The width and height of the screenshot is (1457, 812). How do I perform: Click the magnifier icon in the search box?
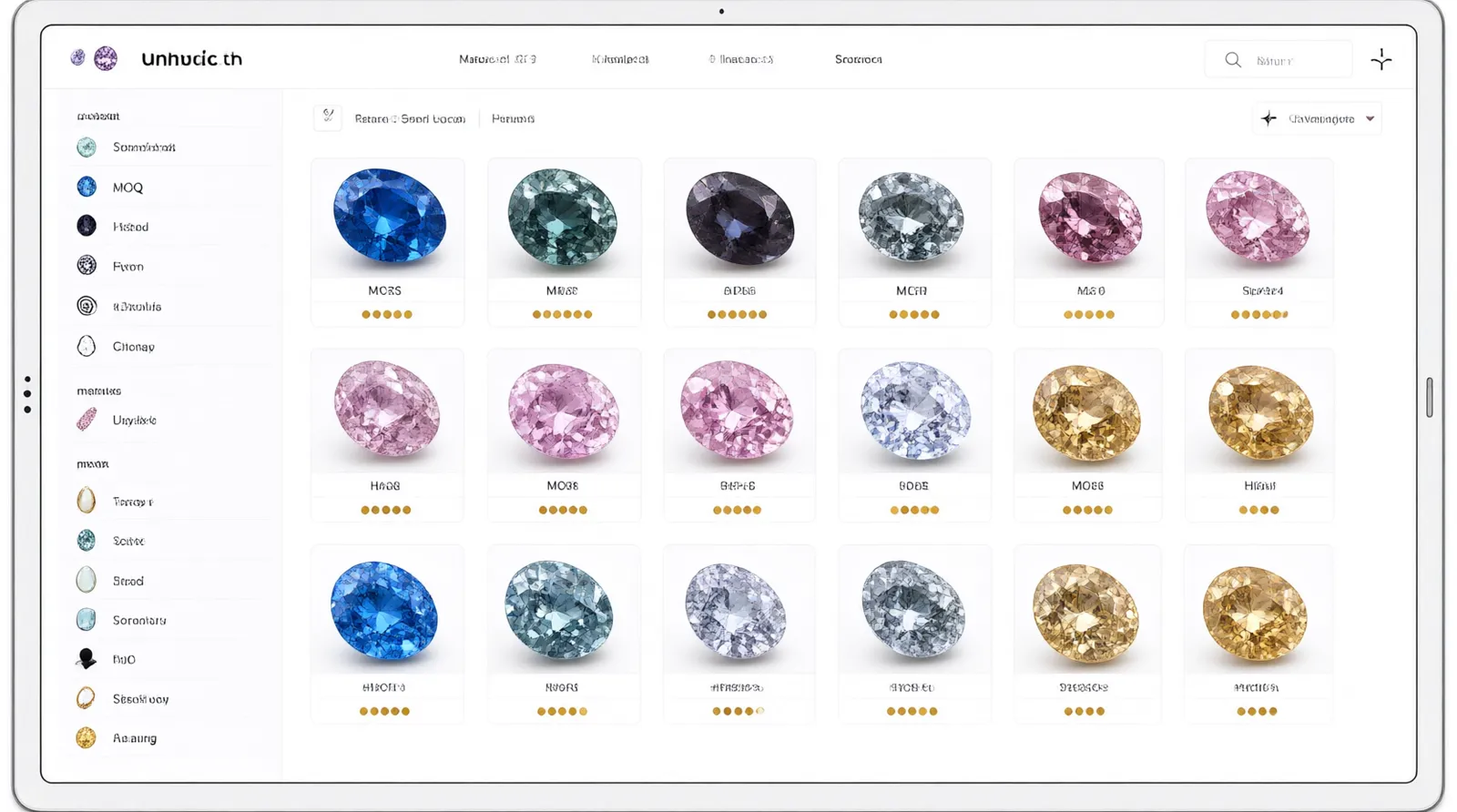[1233, 60]
